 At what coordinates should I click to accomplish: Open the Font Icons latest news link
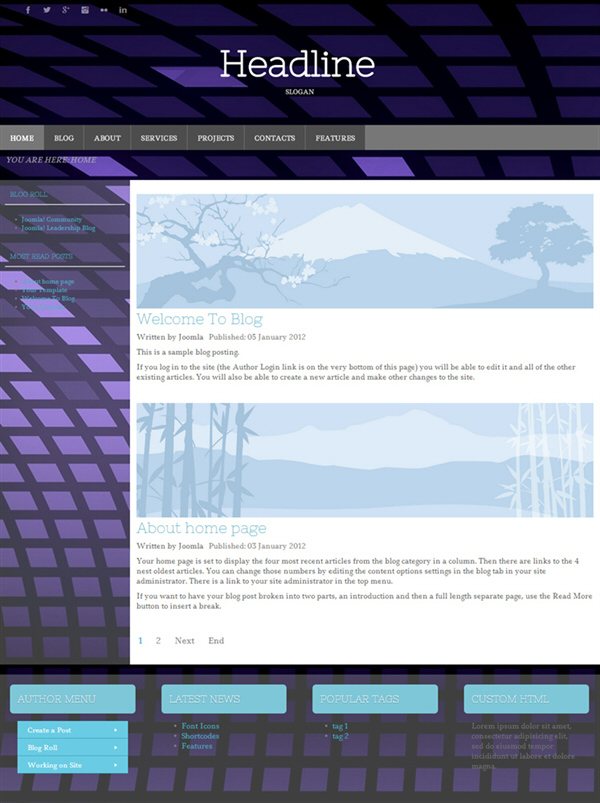click(x=201, y=726)
